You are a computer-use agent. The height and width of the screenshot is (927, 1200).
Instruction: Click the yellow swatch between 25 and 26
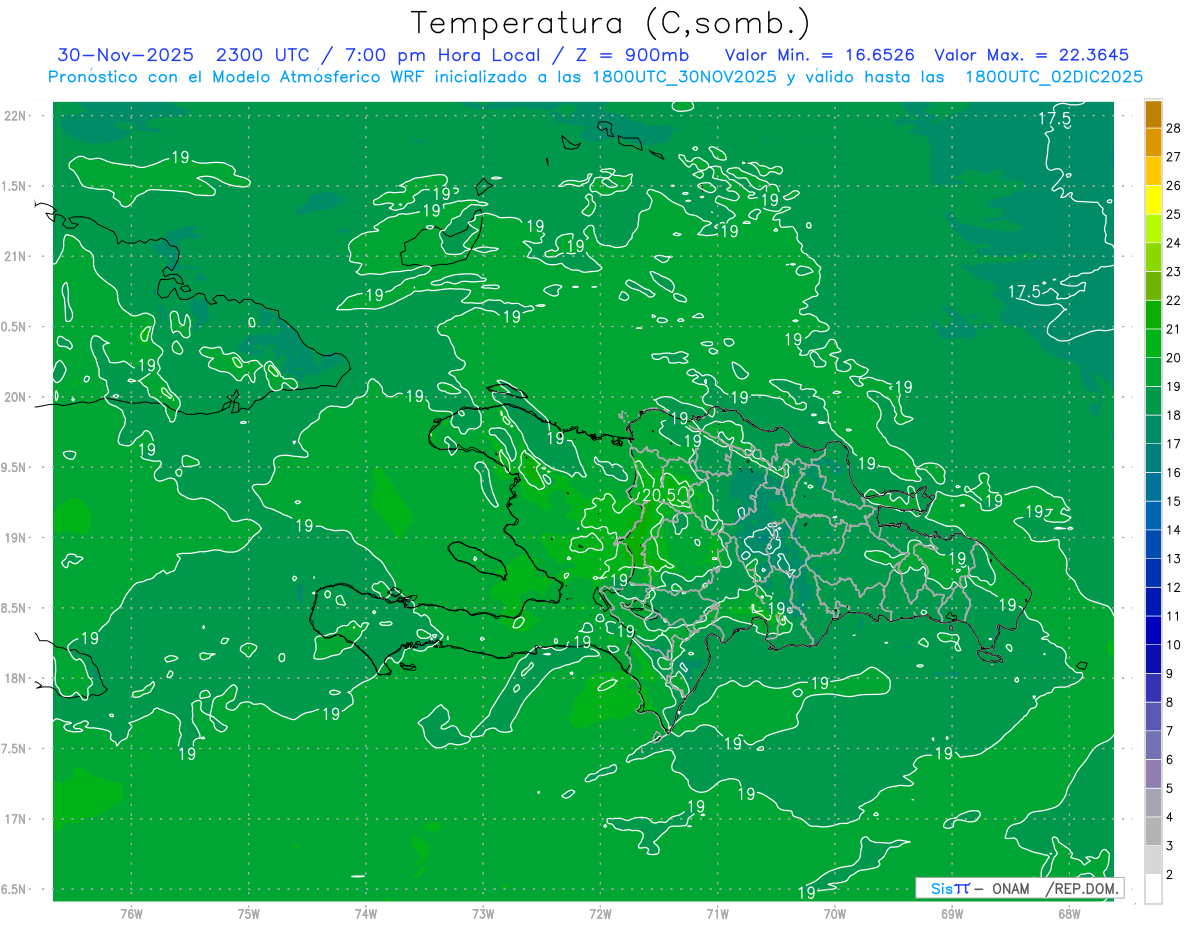(1153, 200)
